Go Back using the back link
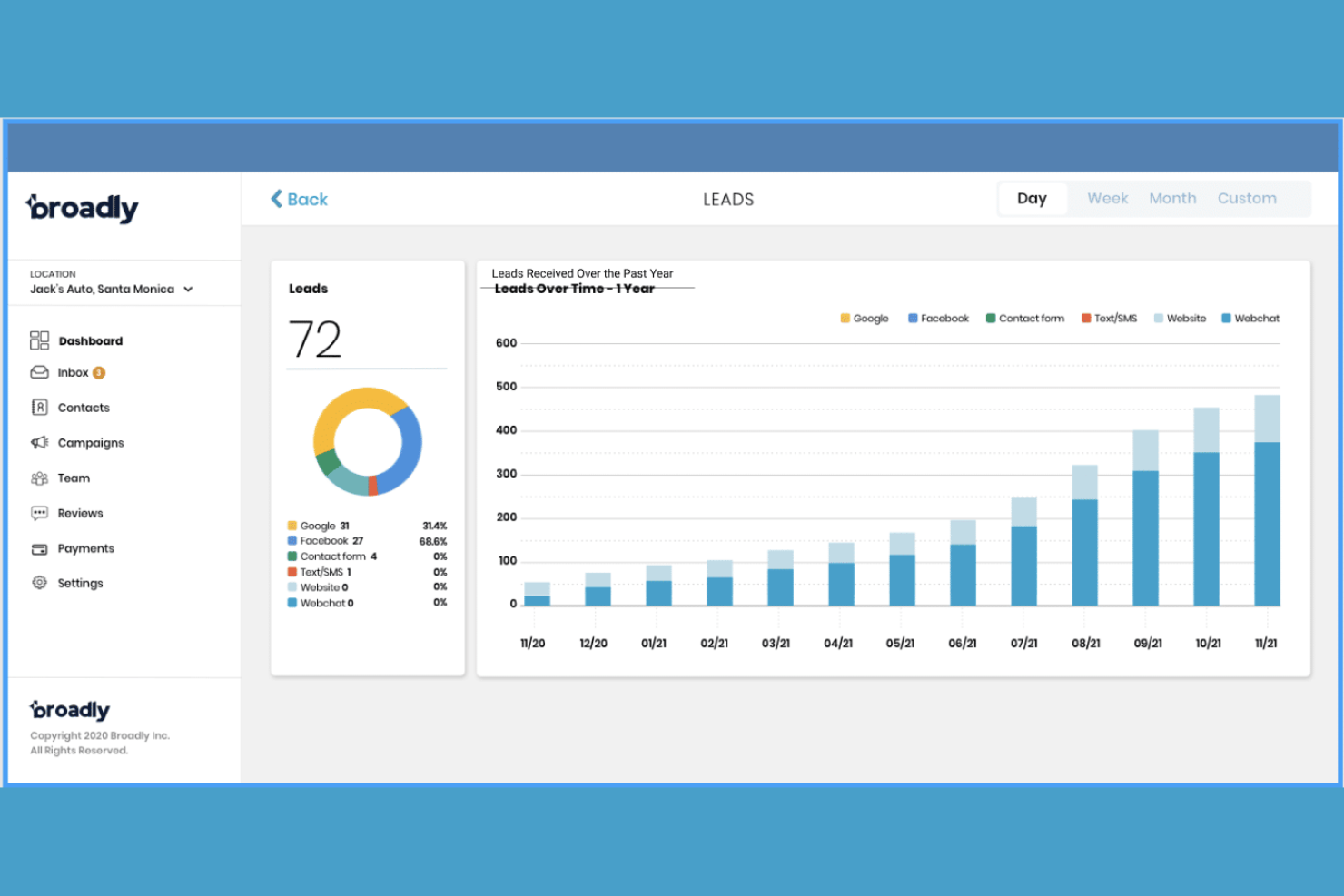Viewport: 1344px width, 896px height. coord(299,200)
